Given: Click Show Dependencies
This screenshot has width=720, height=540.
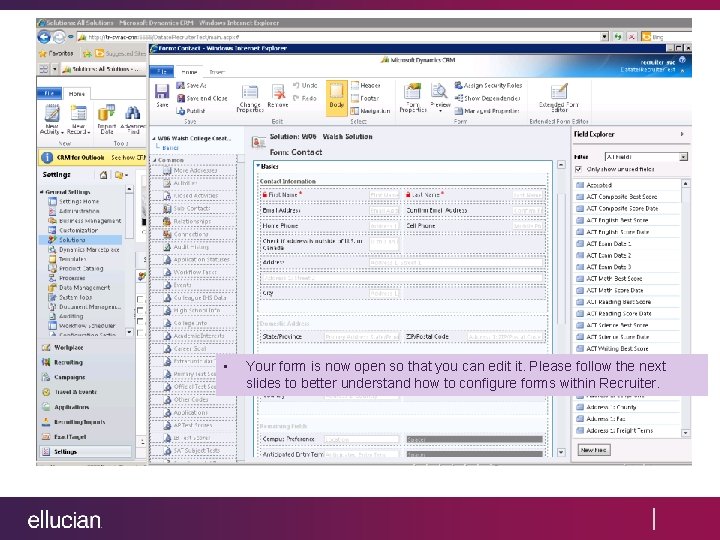Looking at the screenshot, I should click(x=487, y=98).
